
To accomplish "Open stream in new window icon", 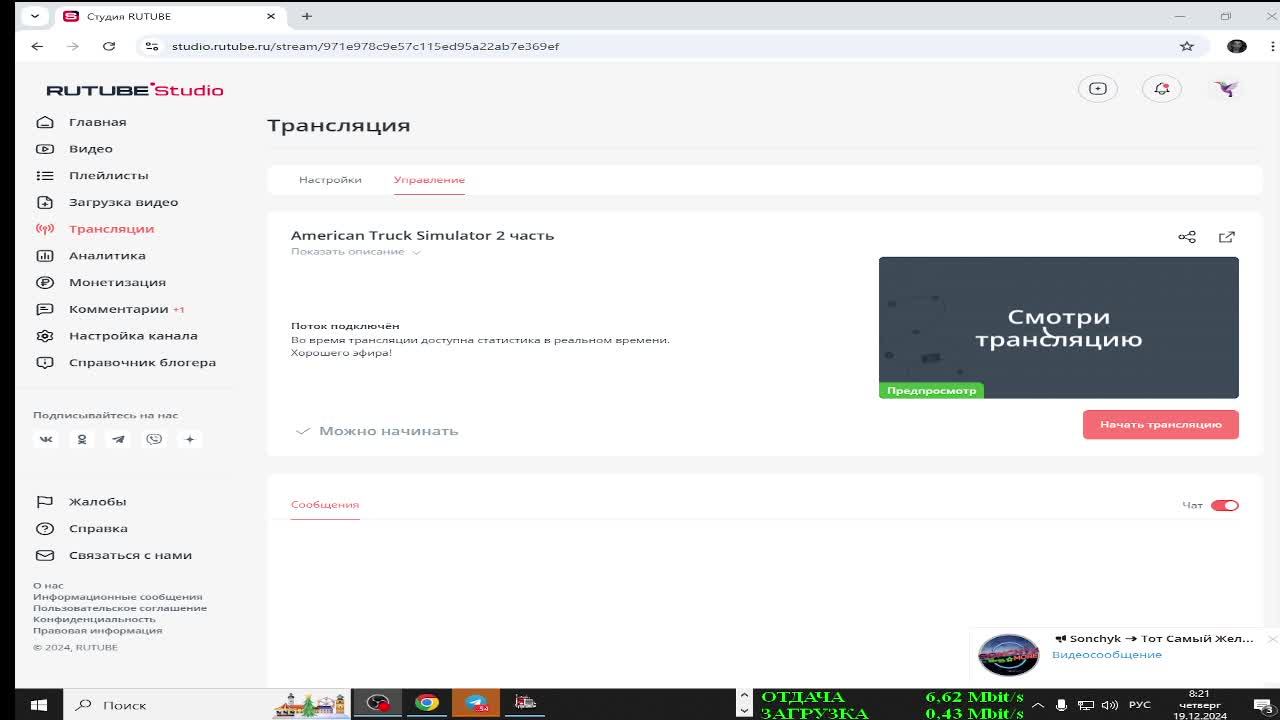I will click(1227, 237).
